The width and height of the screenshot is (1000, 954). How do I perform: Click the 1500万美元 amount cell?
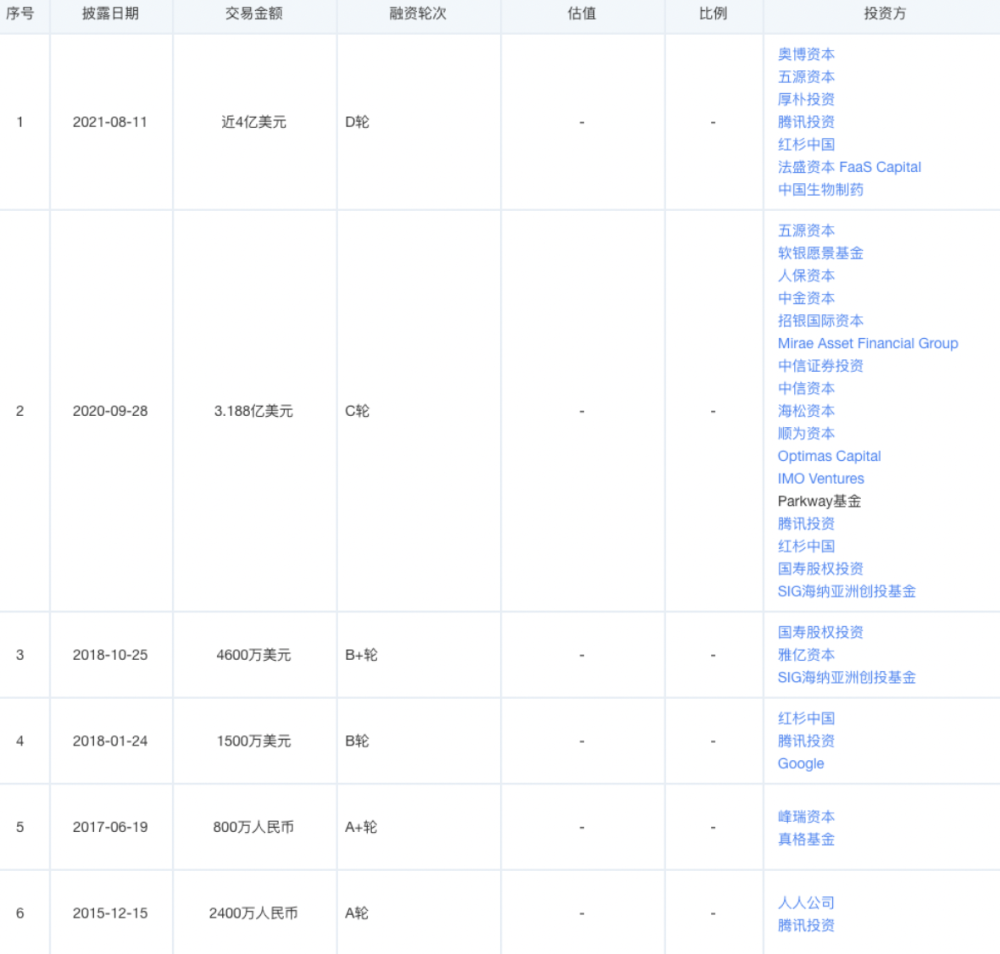coord(254,741)
